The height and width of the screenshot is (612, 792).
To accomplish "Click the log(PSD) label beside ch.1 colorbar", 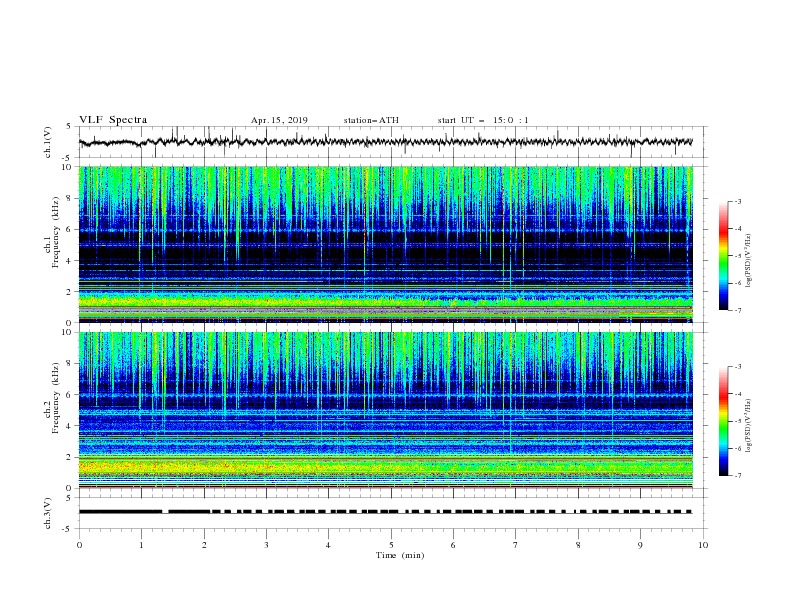I will (x=749, y=261).
